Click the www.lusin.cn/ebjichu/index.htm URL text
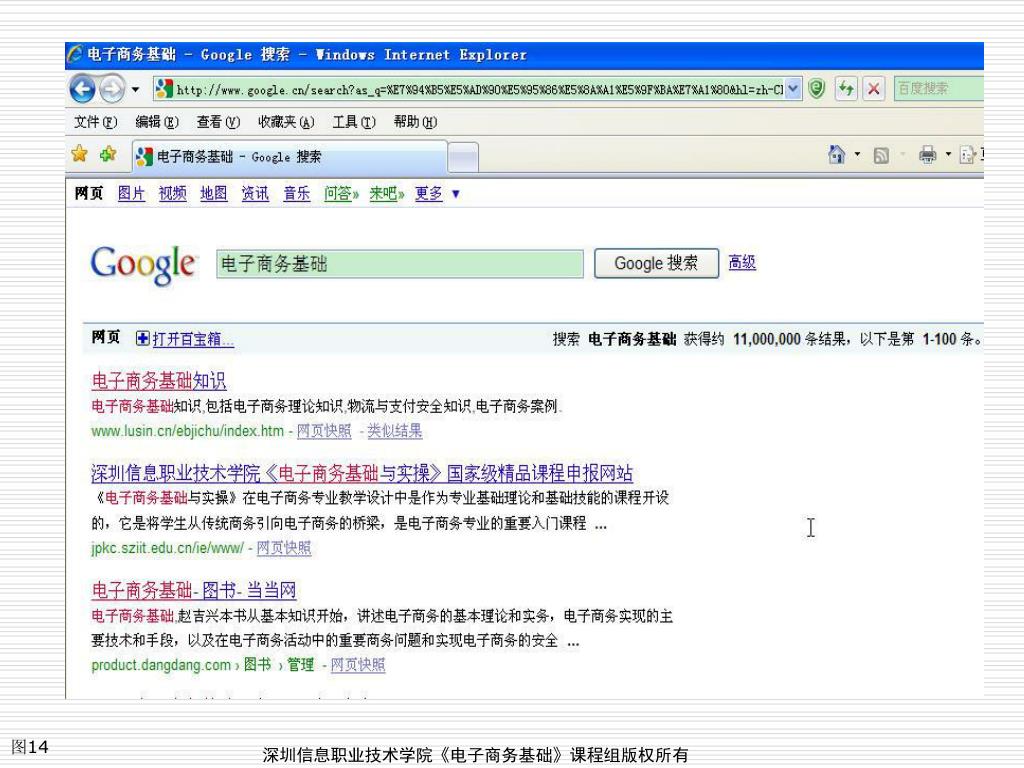This screenshot has height=768, width=1024. (187, 431)
